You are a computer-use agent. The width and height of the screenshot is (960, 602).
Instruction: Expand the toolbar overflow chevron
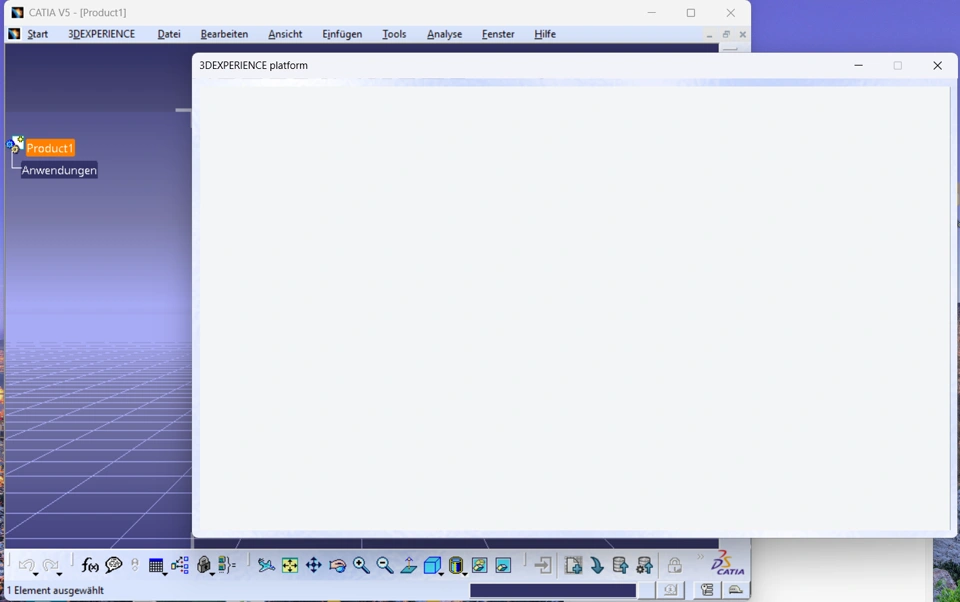(700, 557)
